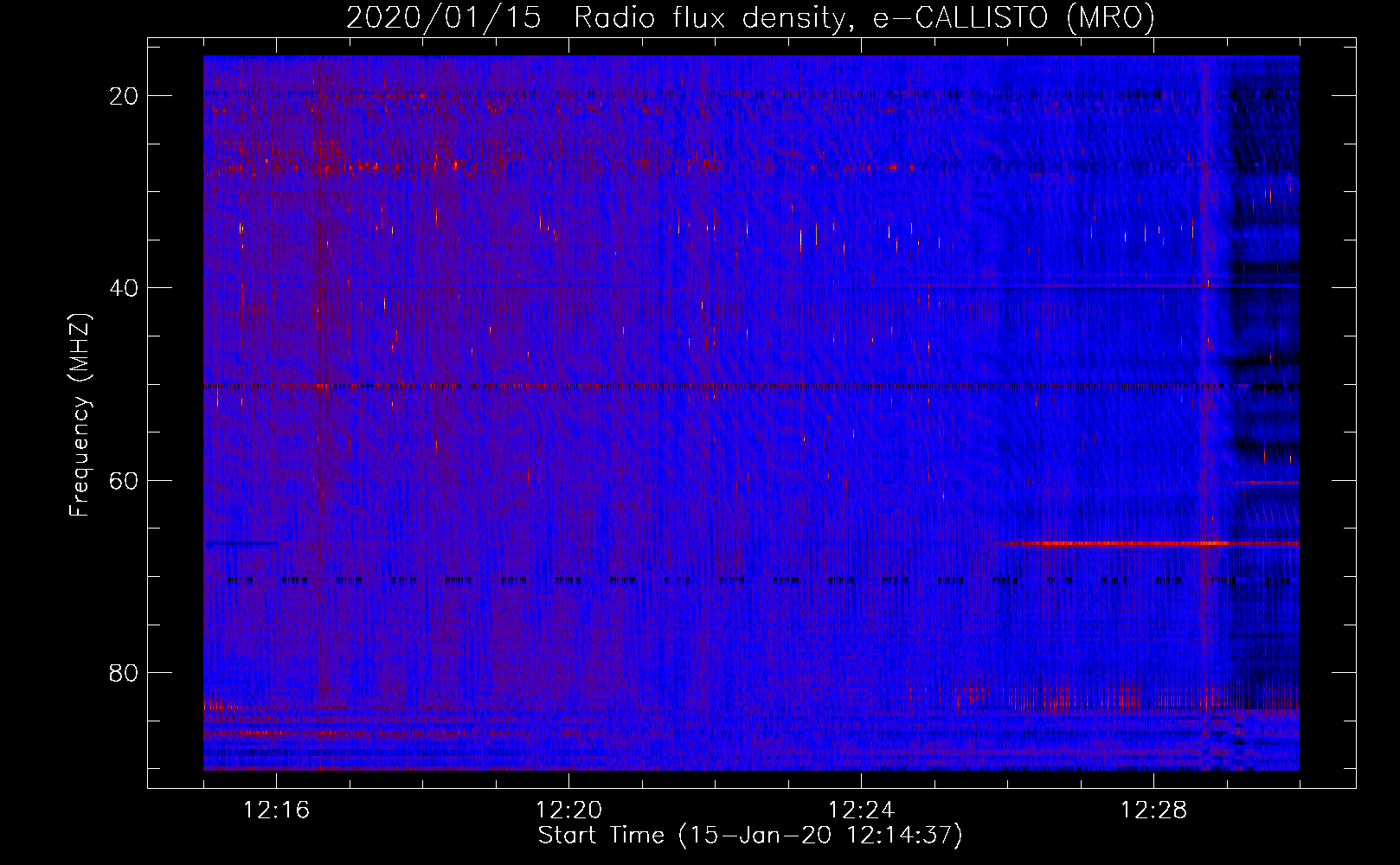The width and height of the screenshot is (1400, 865).
Task: Click the 'Frequency (MHZ)' axis label
Action: pos(80,415)
